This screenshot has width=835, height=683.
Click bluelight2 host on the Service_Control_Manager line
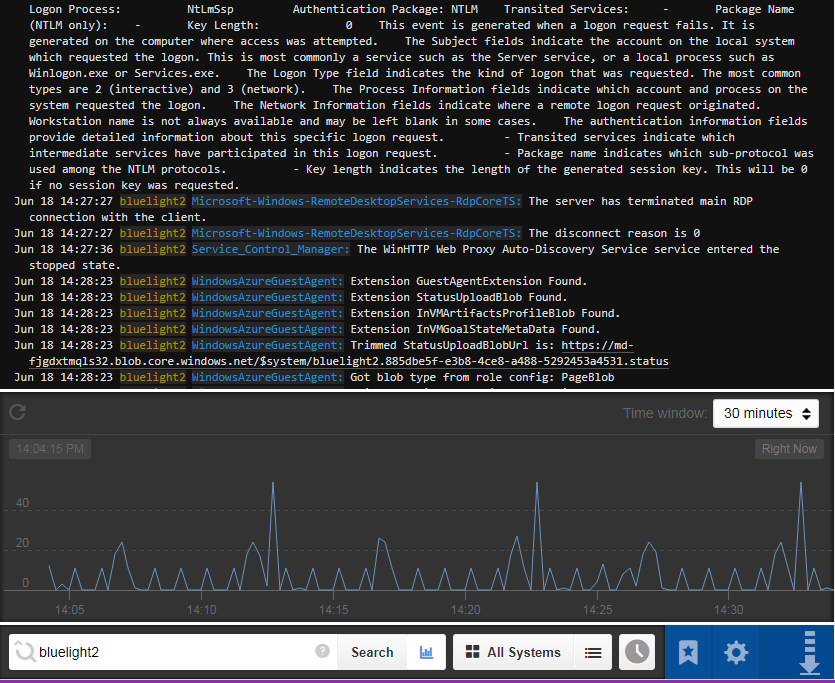click(152, 249)
